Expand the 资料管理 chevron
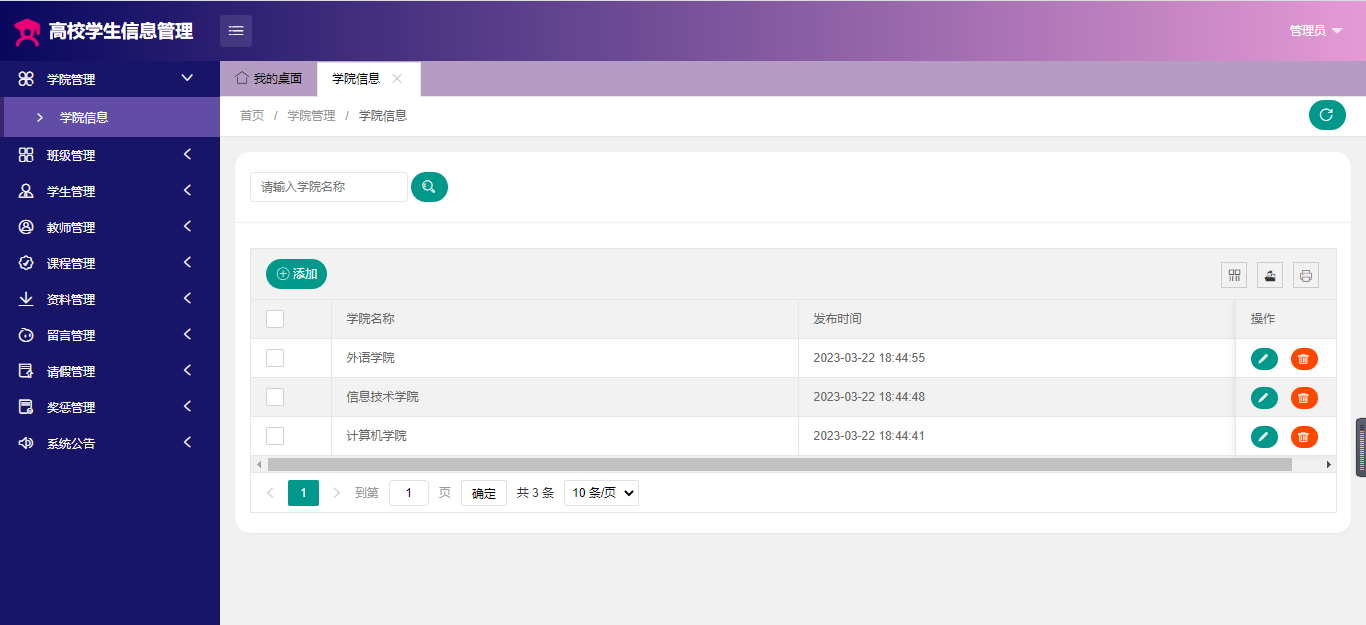The image size is (1366, 625). (187, 298)
